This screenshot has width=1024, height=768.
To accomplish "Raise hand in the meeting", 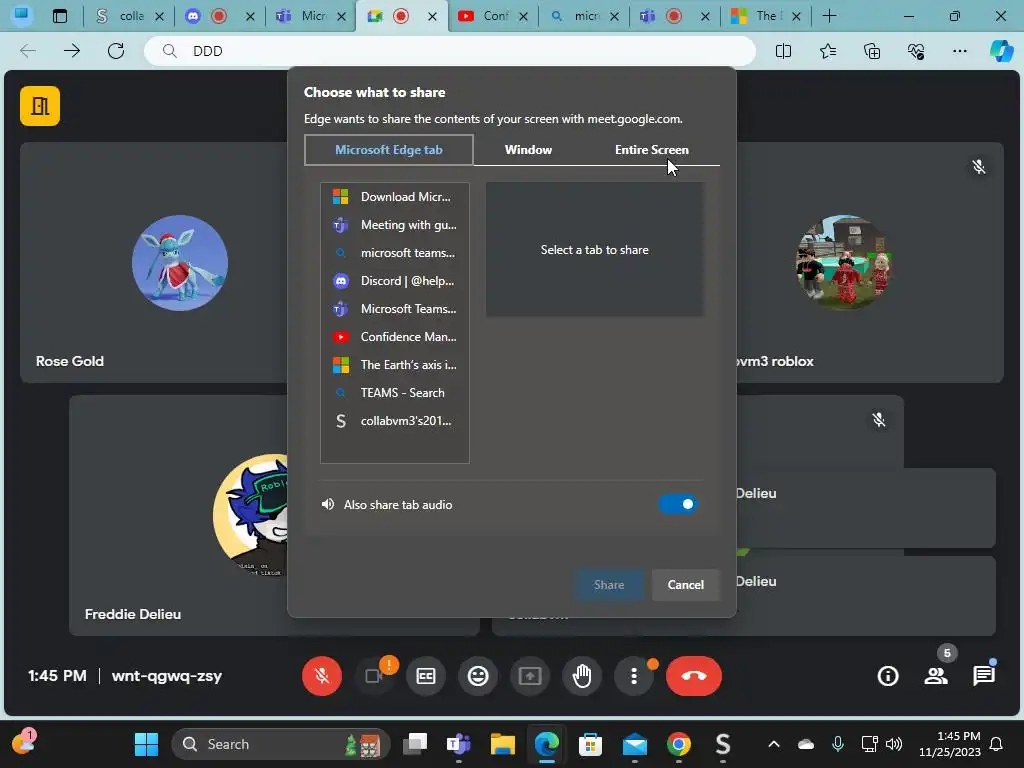I will click(x=582, y=676).
